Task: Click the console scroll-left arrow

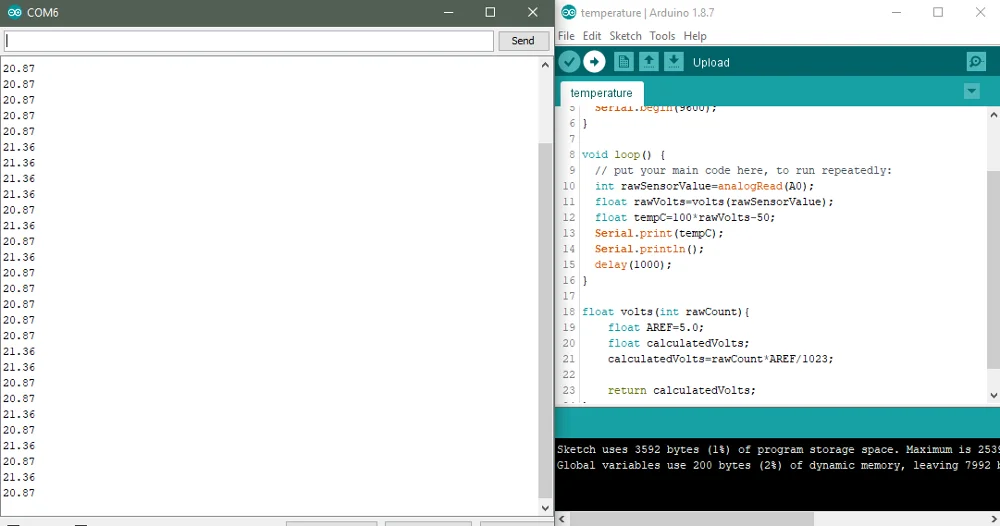Action: click(x=562, y=519)
